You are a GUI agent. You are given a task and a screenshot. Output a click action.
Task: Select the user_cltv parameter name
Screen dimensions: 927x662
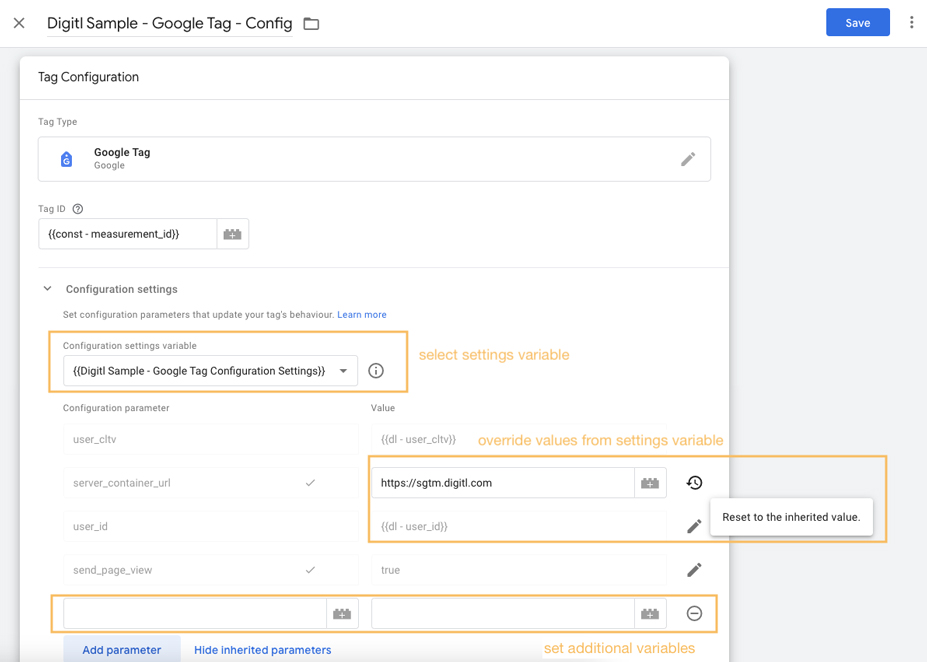click(210, 439)
